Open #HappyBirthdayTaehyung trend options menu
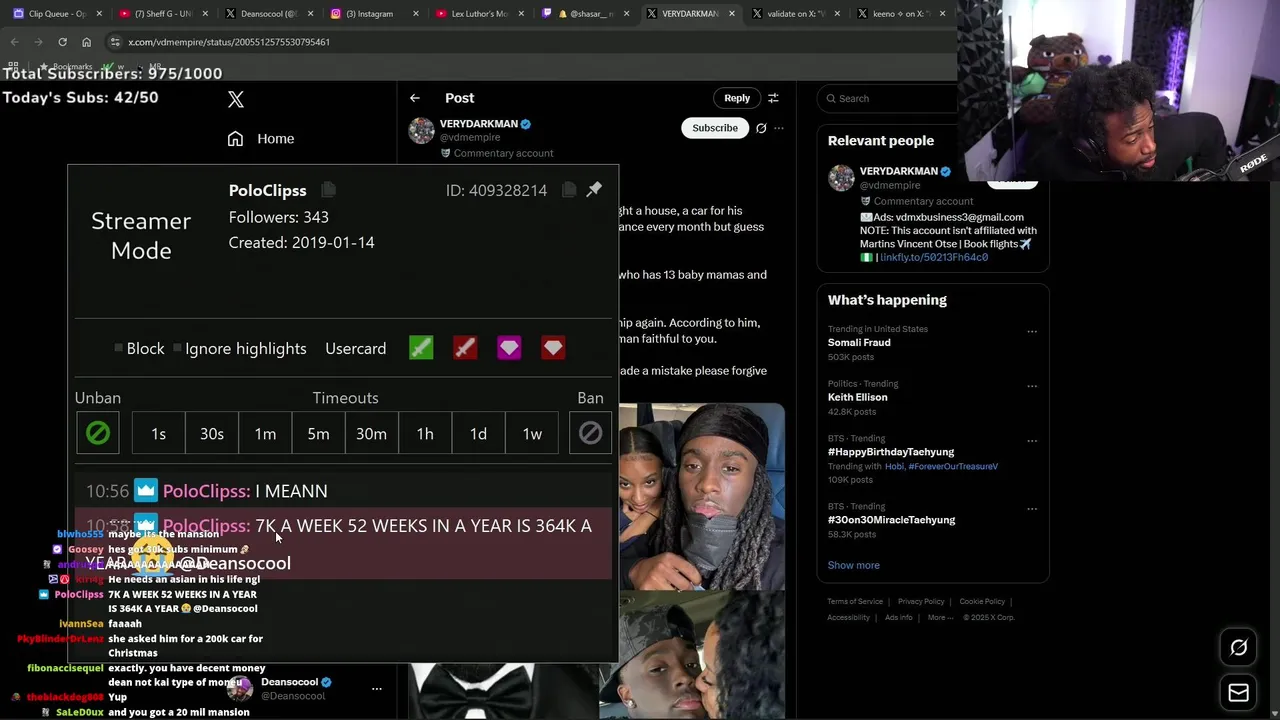The image size is (1280, 720). 1032,442
